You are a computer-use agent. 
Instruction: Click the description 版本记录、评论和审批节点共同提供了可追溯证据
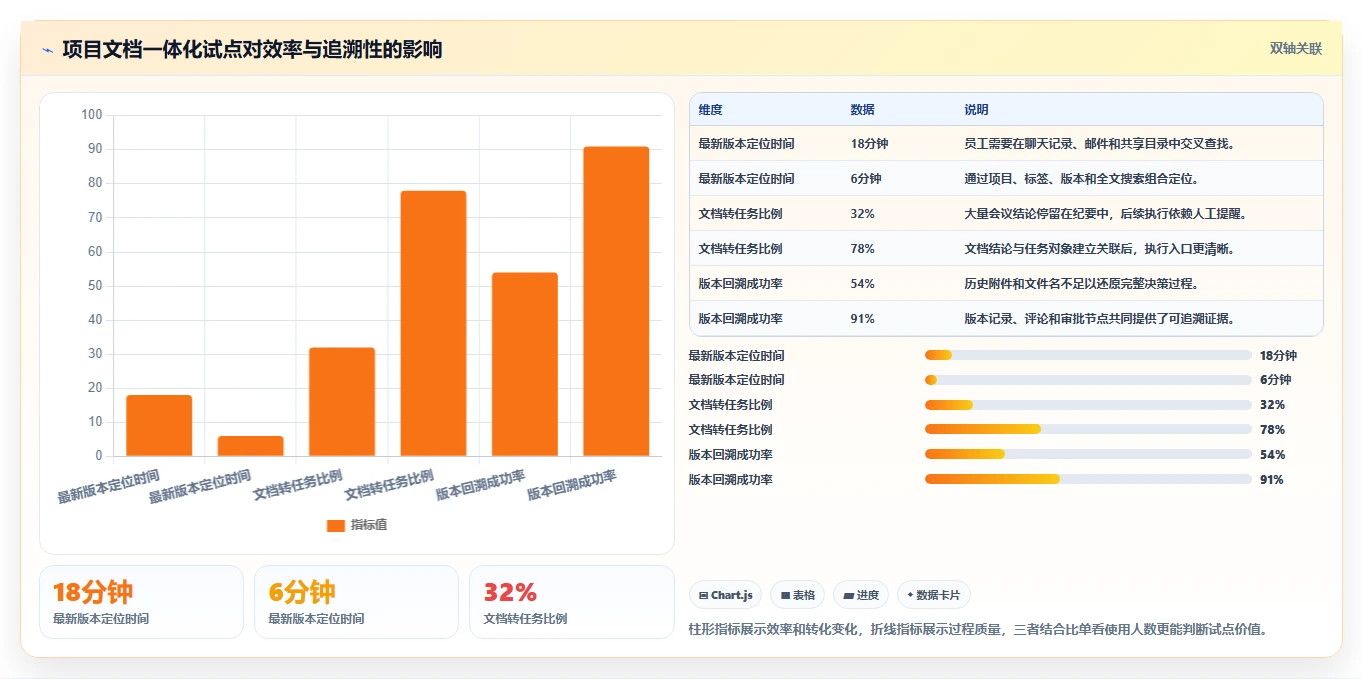click(x=1100, y=319)
